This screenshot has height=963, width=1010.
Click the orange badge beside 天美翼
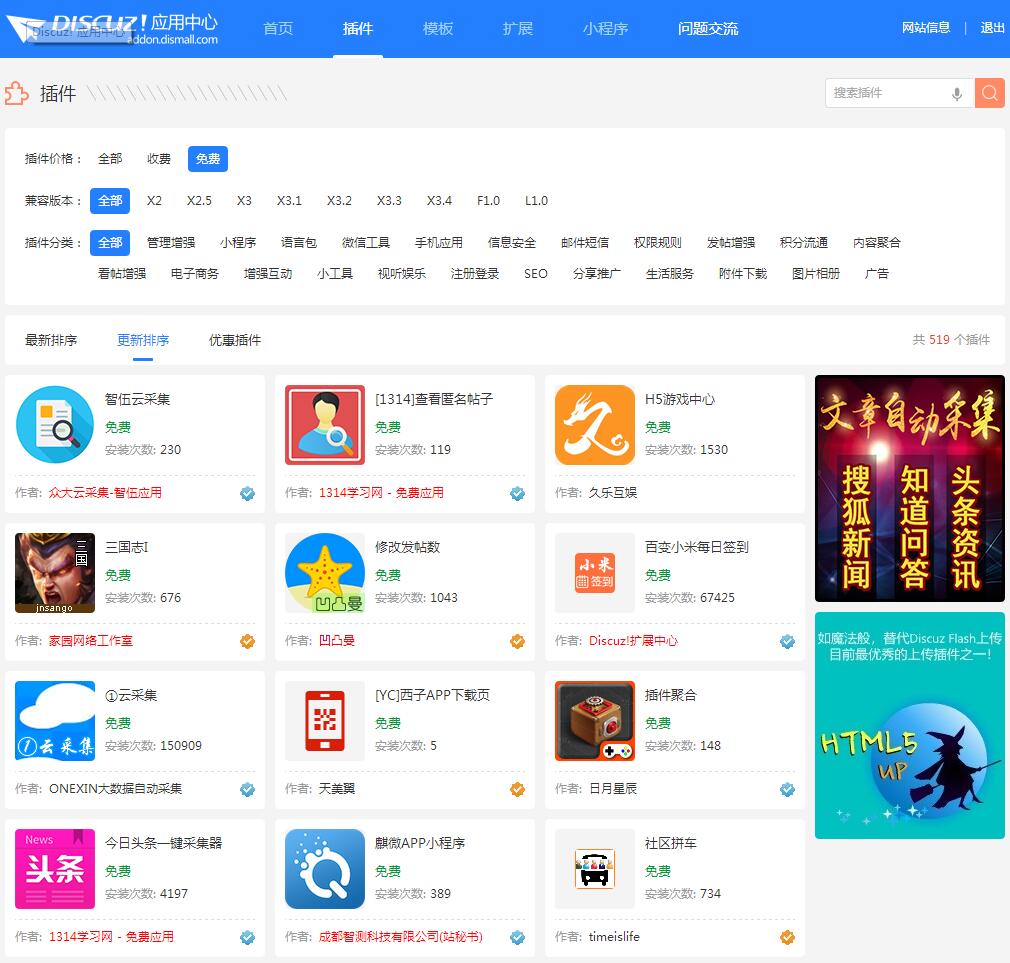click(517, 790)
